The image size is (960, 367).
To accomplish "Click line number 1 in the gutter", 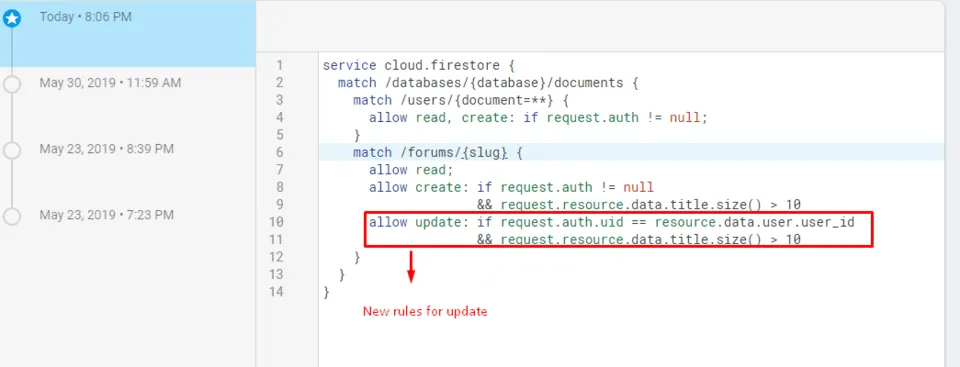I will click(279, 65).
